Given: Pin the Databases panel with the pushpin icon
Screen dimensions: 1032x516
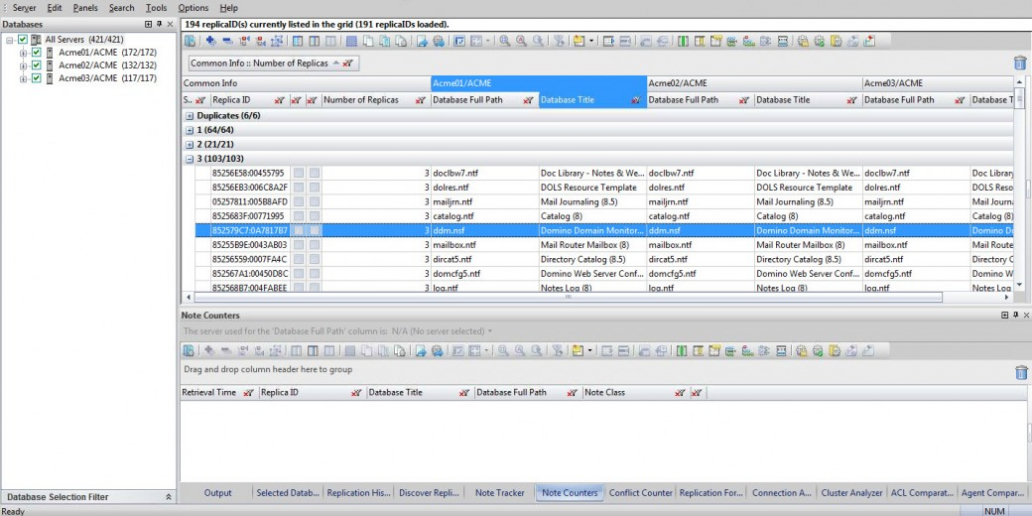Looking at the screenshot, I should [x=159, y=24].
